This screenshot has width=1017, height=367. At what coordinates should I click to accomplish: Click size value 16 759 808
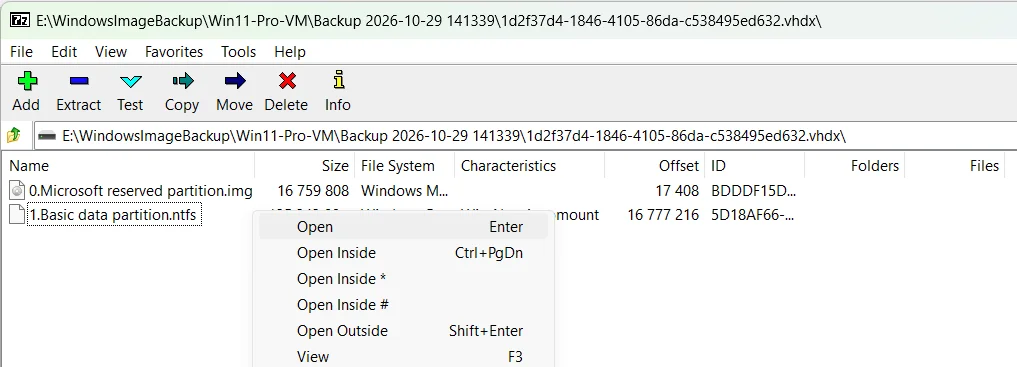pos(313,191)
